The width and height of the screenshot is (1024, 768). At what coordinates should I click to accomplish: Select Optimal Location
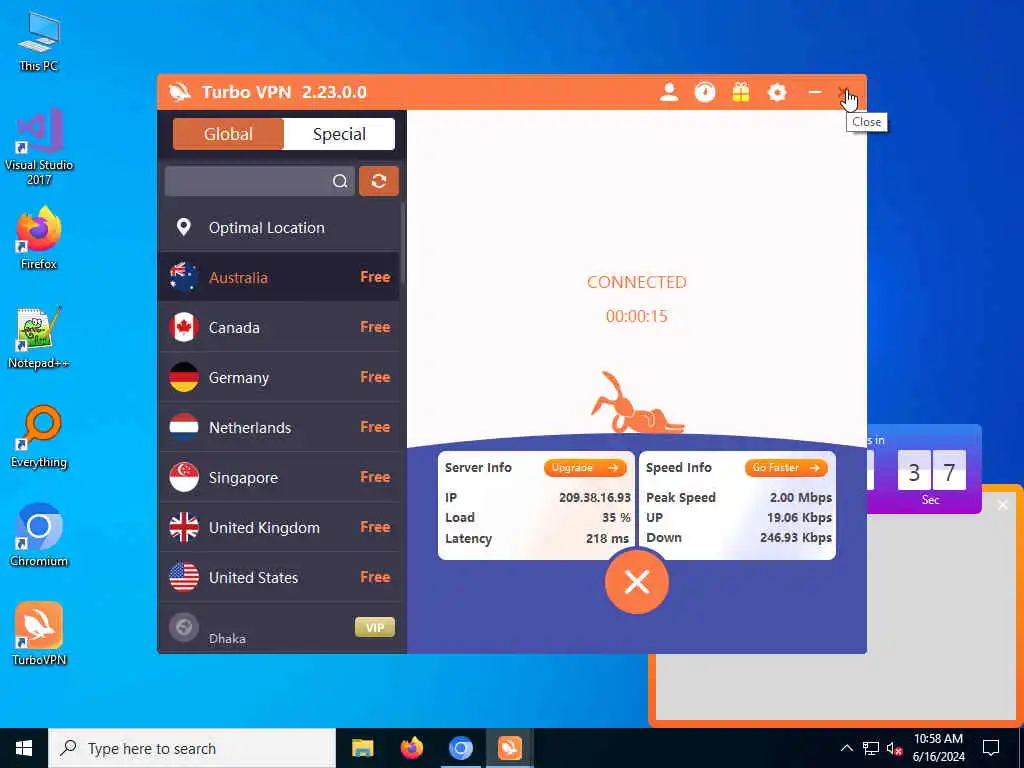coord(279,227)
